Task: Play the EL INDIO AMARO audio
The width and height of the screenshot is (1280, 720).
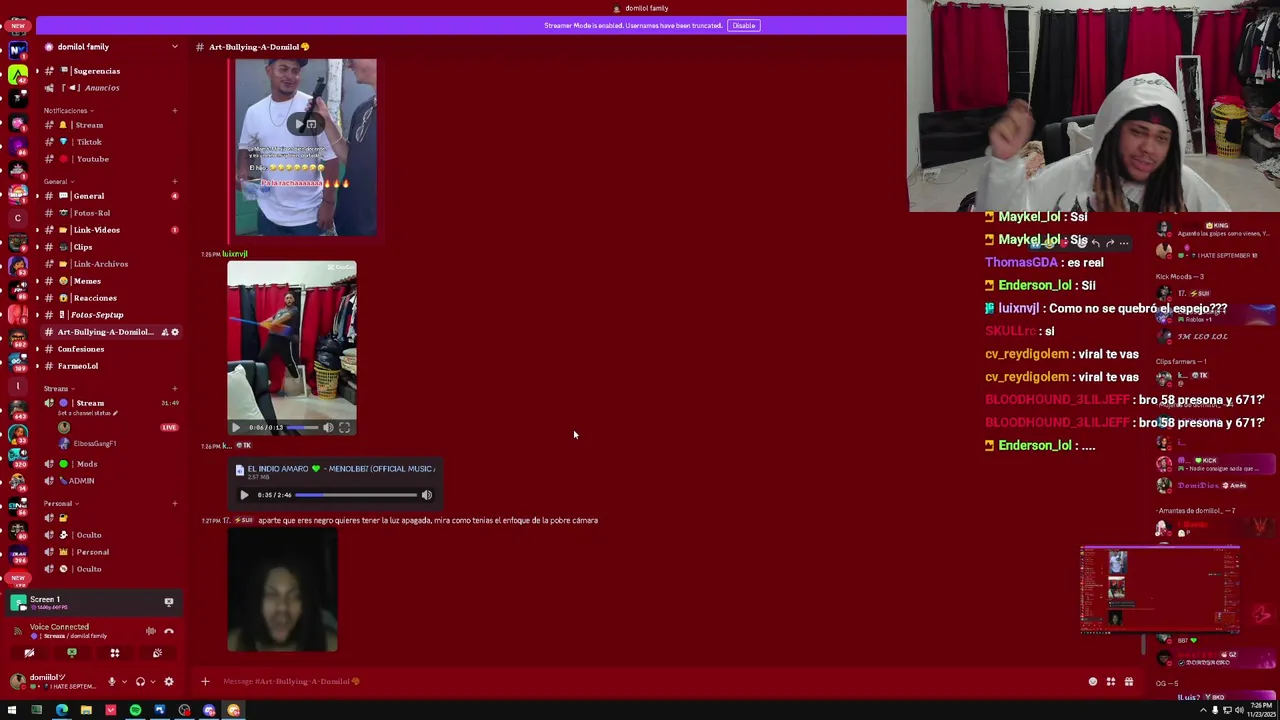Action: [x=244, y=495]
